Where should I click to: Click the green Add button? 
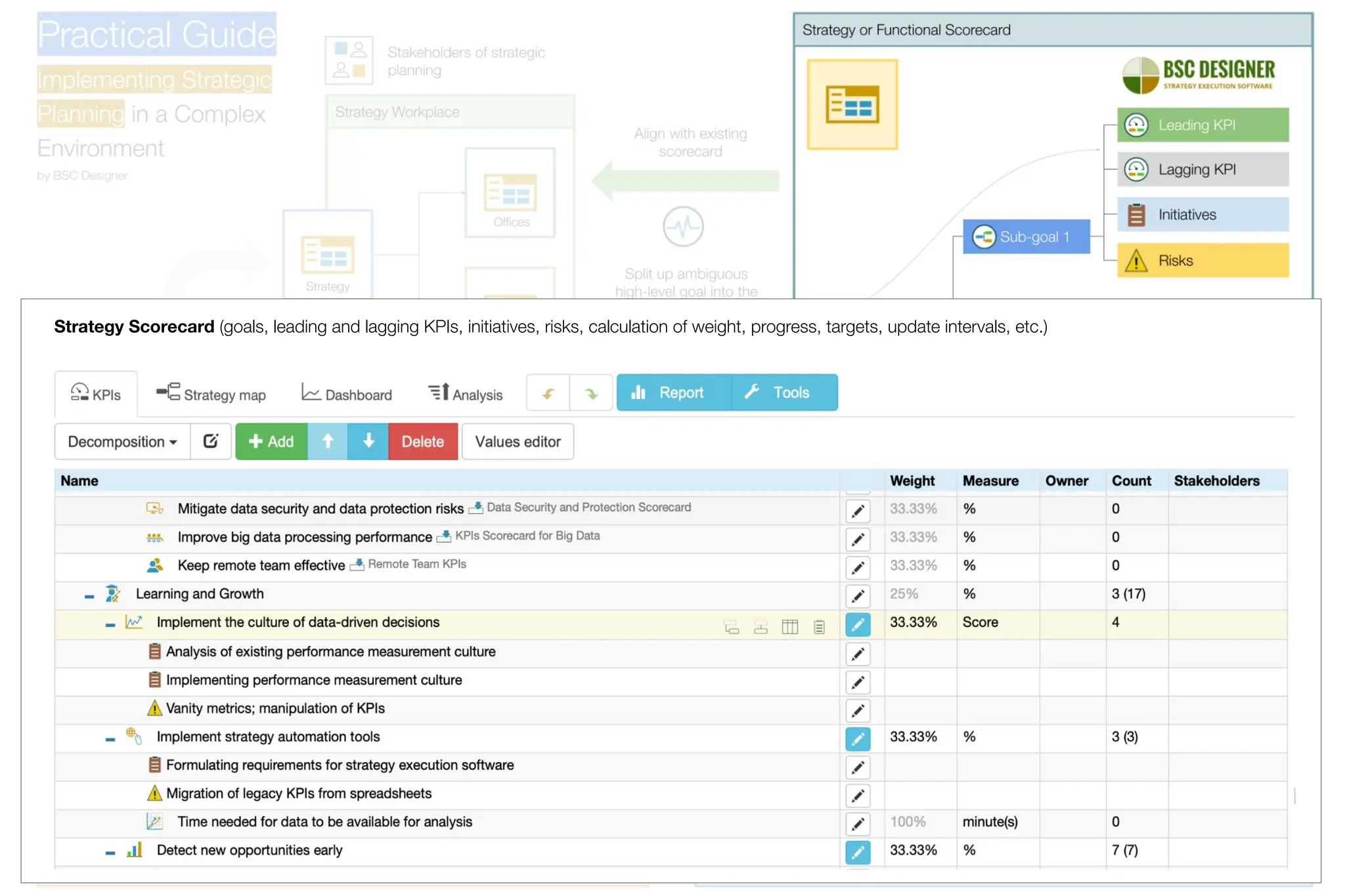click(x=271, y=441)
